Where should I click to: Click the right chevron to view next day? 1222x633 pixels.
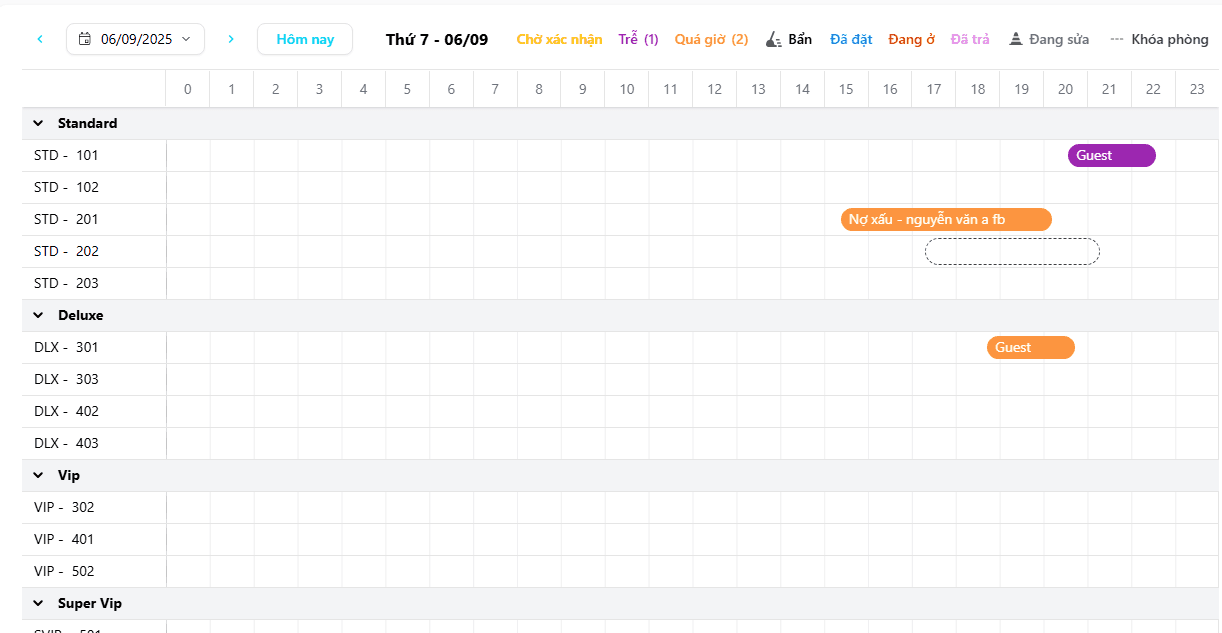[231, 38]
